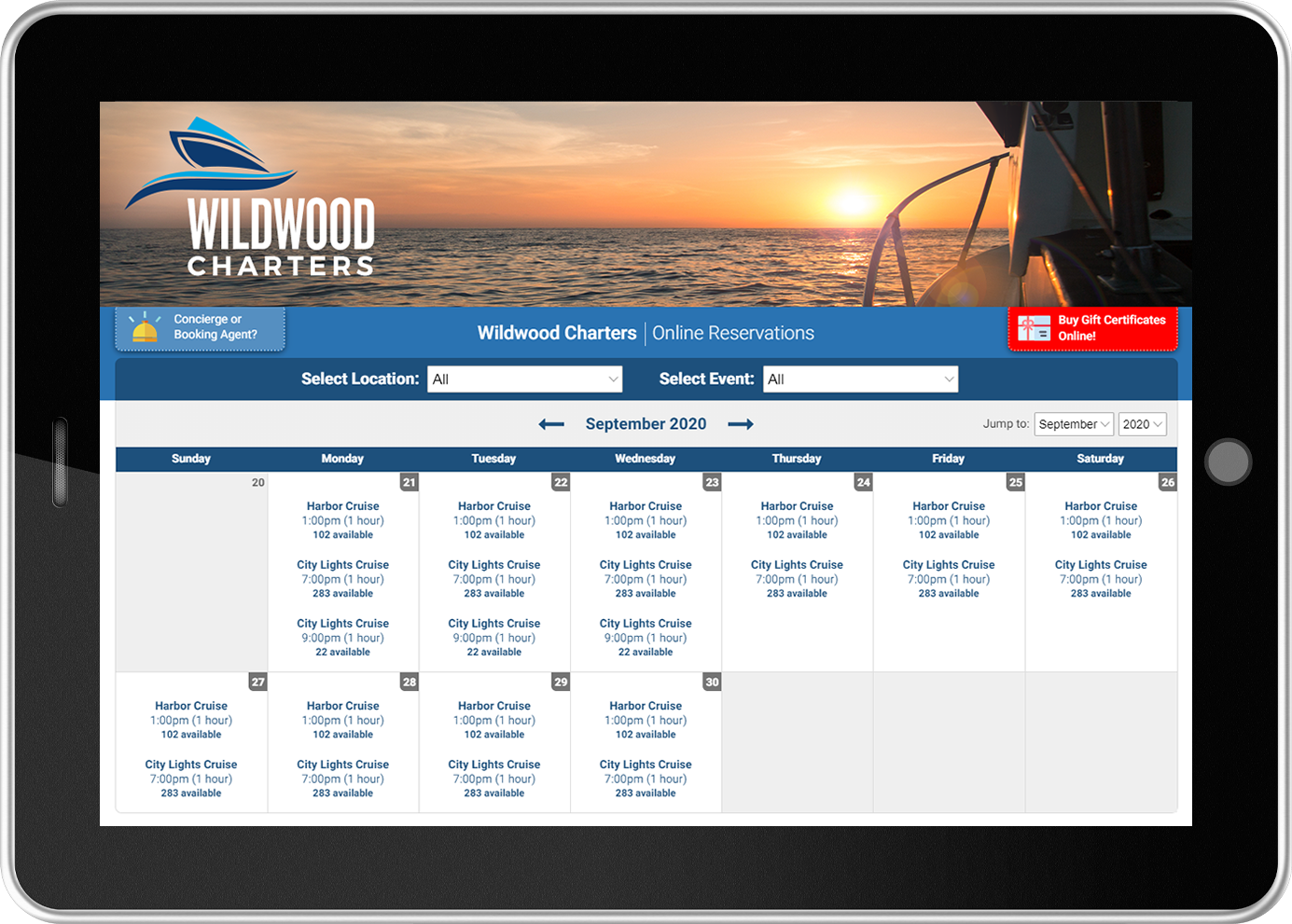Select Monday 21 Harbor Cruise 1:00pm
This screenshot has height=924, width=1292.
343,520
